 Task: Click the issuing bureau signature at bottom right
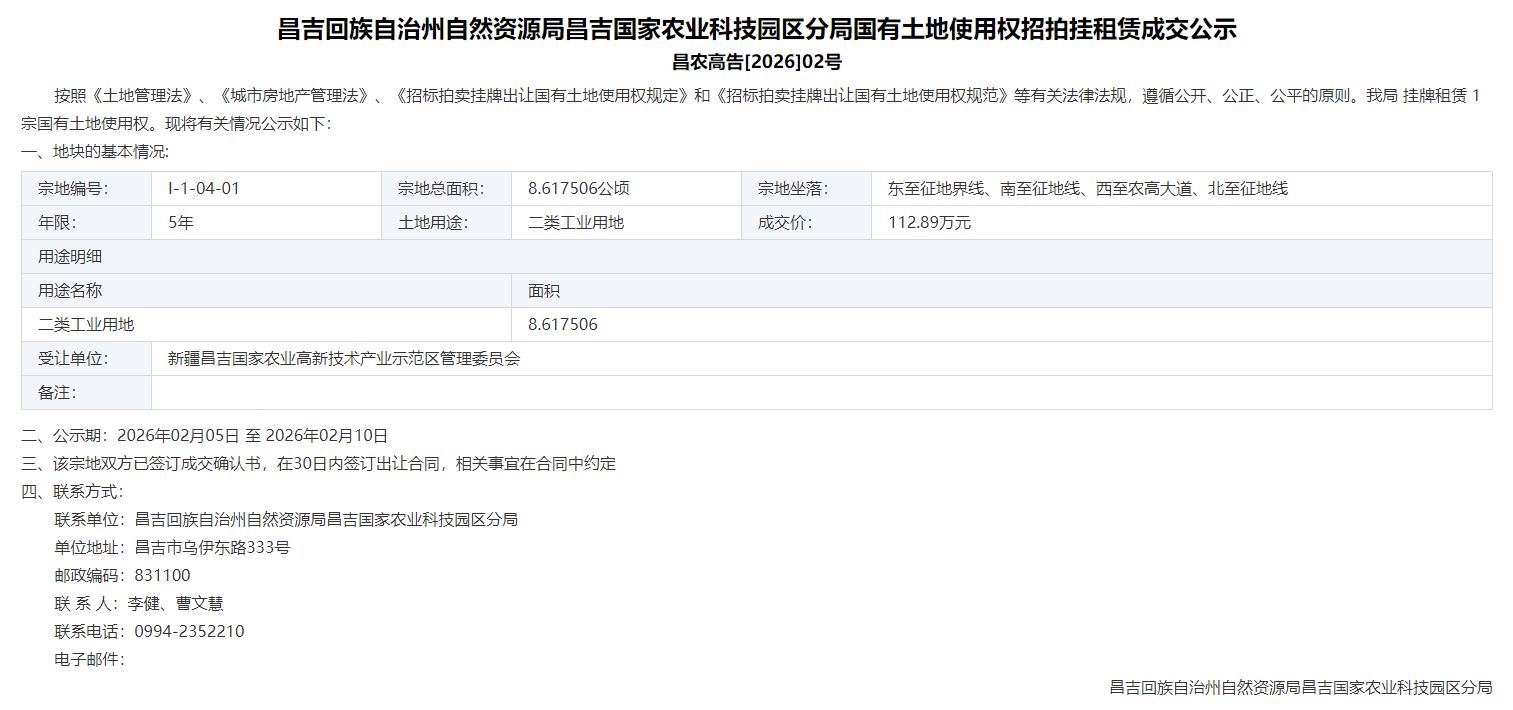pyautogui.click(x=1300, y=687)
